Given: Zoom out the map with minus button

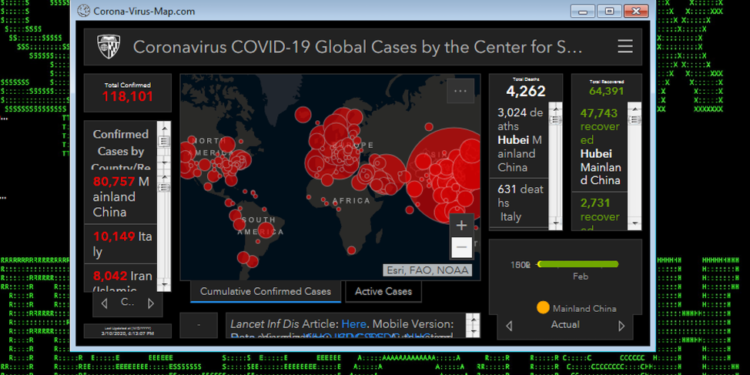Looking at the screenshot, I should pyautogui.click(x=462, y=247).
